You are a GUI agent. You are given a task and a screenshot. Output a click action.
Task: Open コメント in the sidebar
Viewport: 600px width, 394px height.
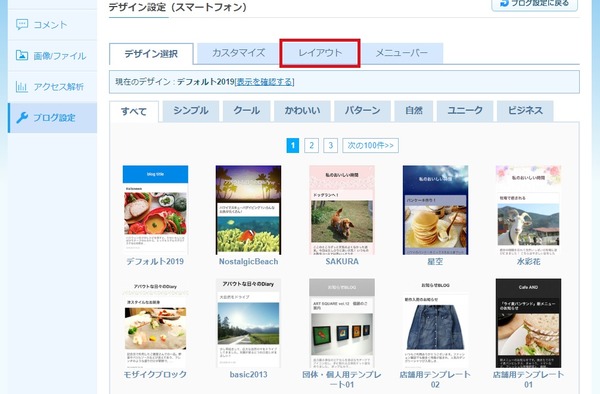click(x=52, y=25)
